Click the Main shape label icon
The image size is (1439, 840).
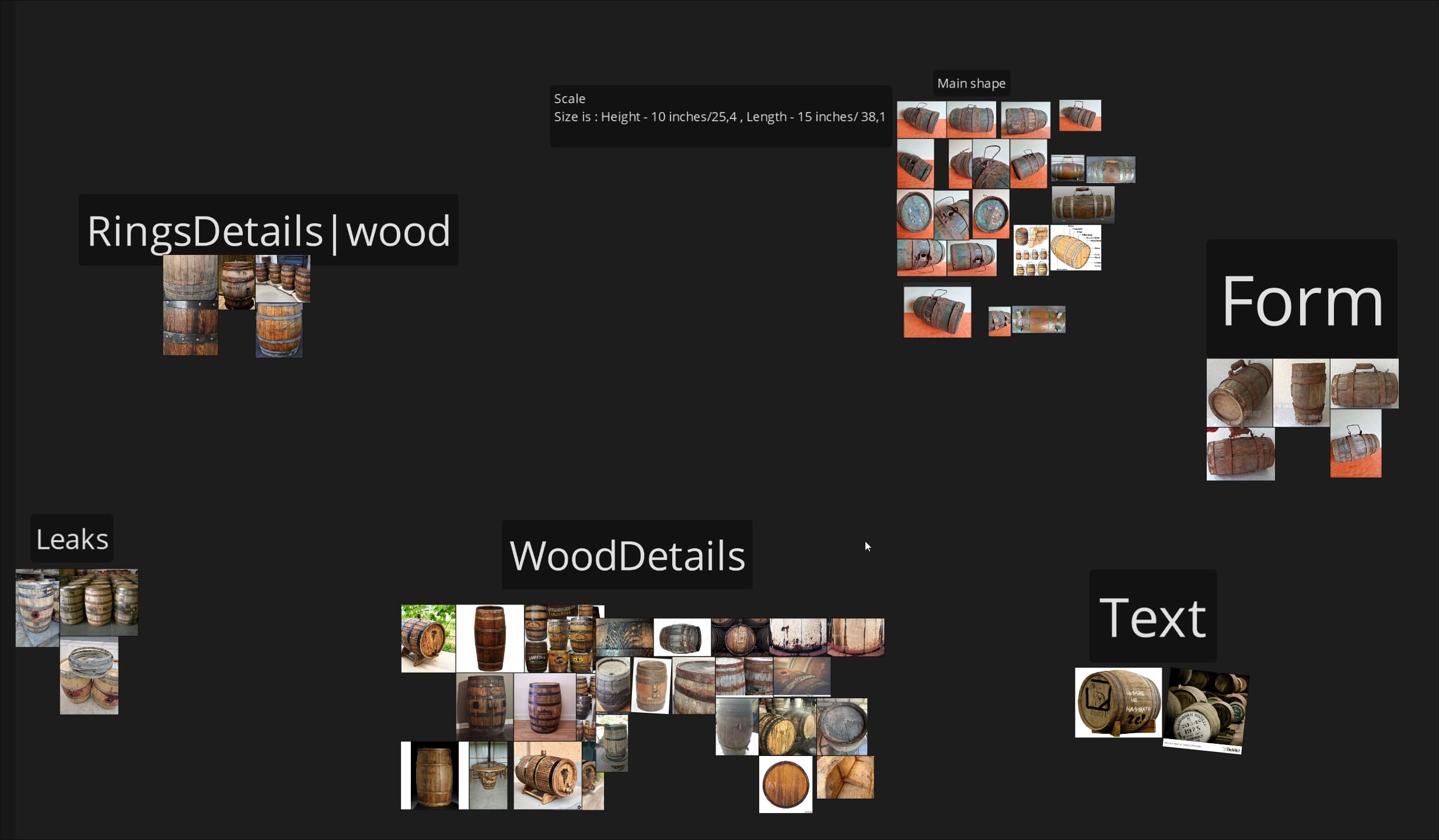click(x=970, y=82)
